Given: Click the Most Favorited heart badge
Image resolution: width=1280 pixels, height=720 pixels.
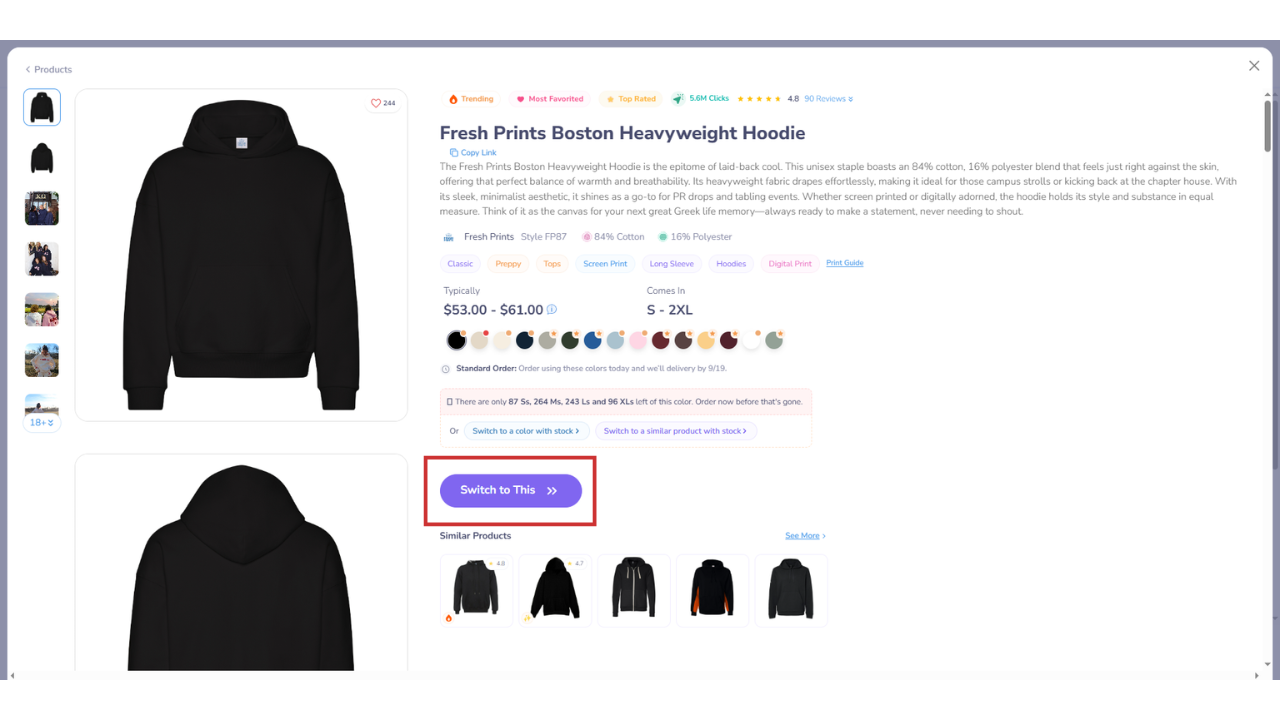Looking at the screenshot, I should [x=550, y=99].
